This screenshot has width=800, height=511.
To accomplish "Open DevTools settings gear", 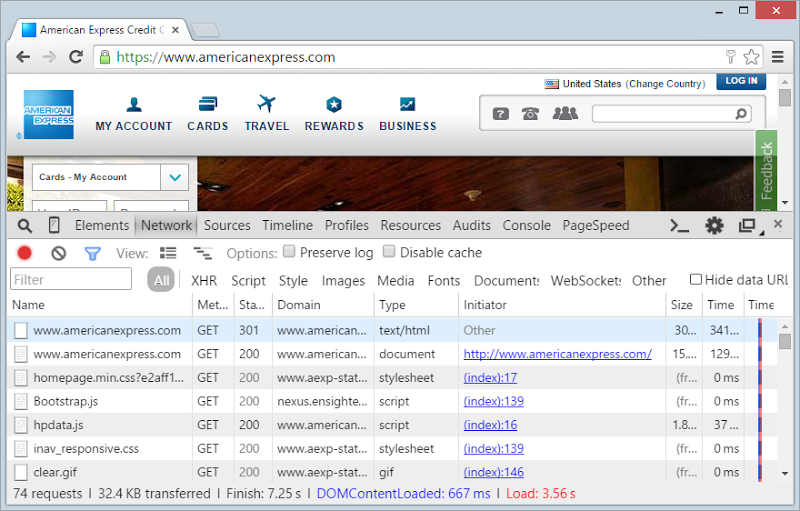I will [x=714, y=225].
